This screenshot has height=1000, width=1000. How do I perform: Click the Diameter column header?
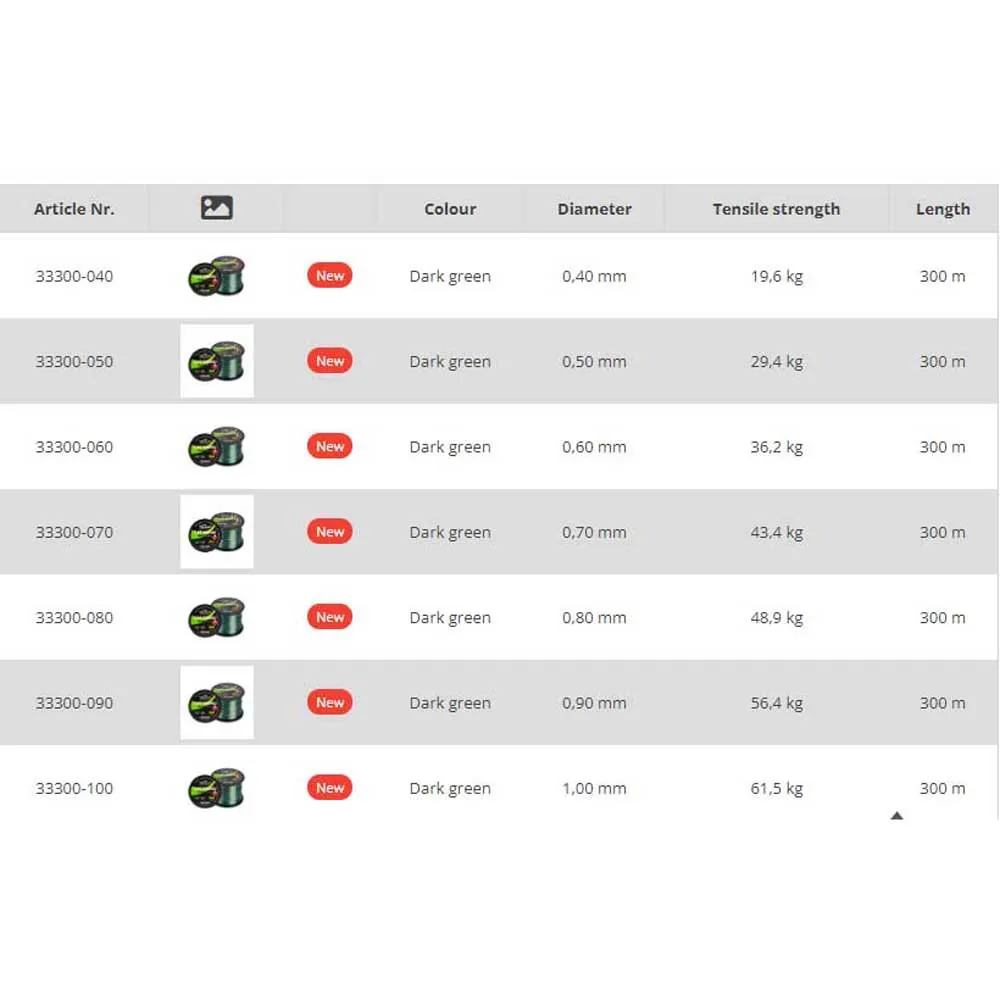[x=594, y=209]
